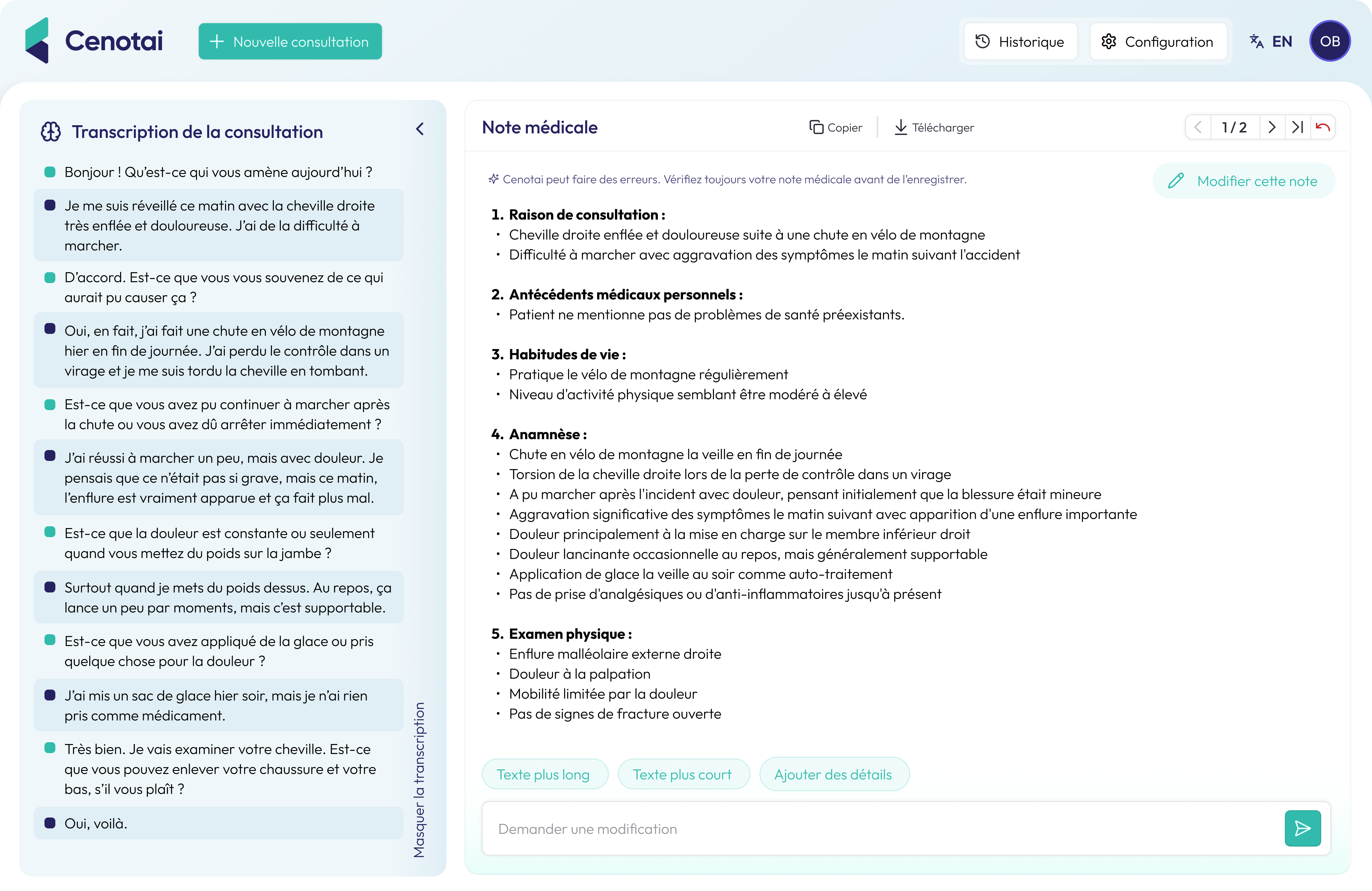Select patient reply 'Je me suis réveillé ce matin'
The height and width of the screenshot is (891, 1372).
[218, 225]
